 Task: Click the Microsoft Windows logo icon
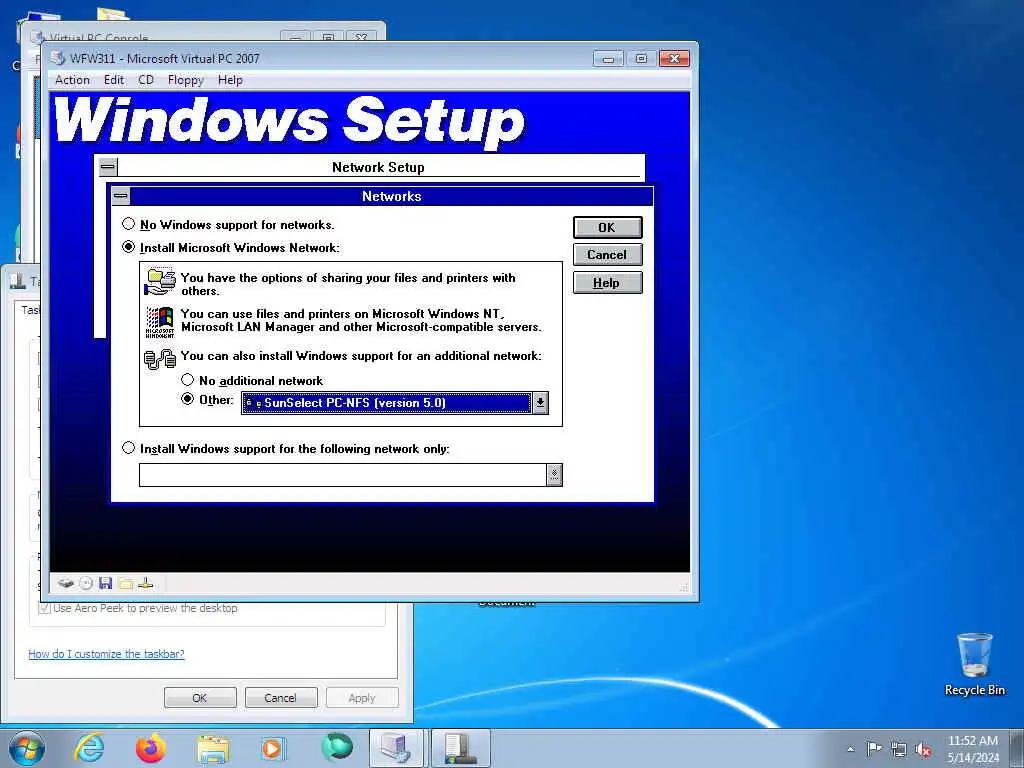pos(160,321)
